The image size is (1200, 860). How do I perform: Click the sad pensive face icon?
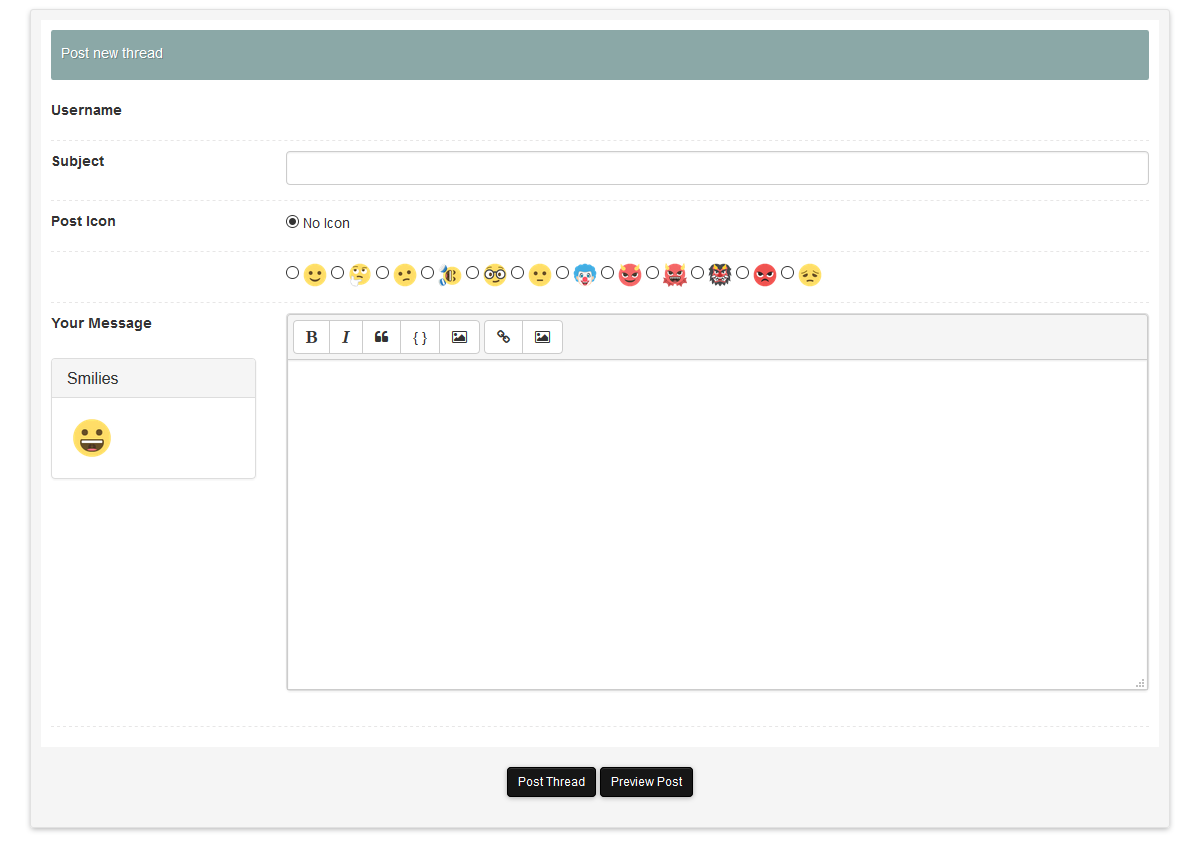click(x=810, y=274)
